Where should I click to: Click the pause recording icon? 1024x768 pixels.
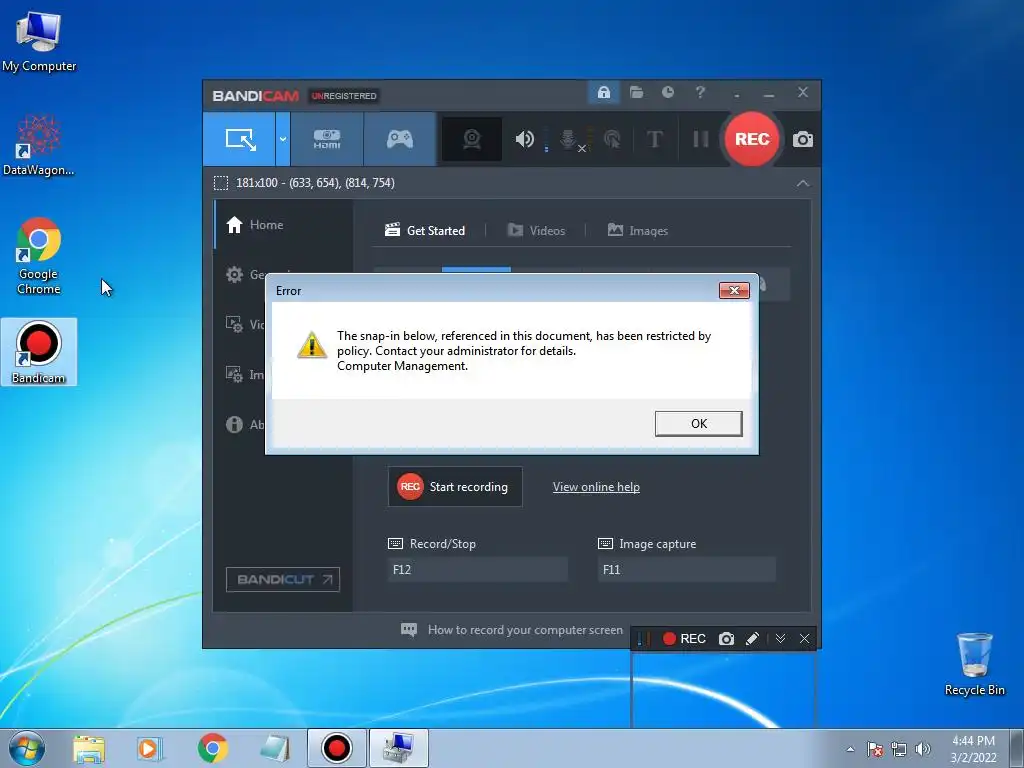click(700, 139)
